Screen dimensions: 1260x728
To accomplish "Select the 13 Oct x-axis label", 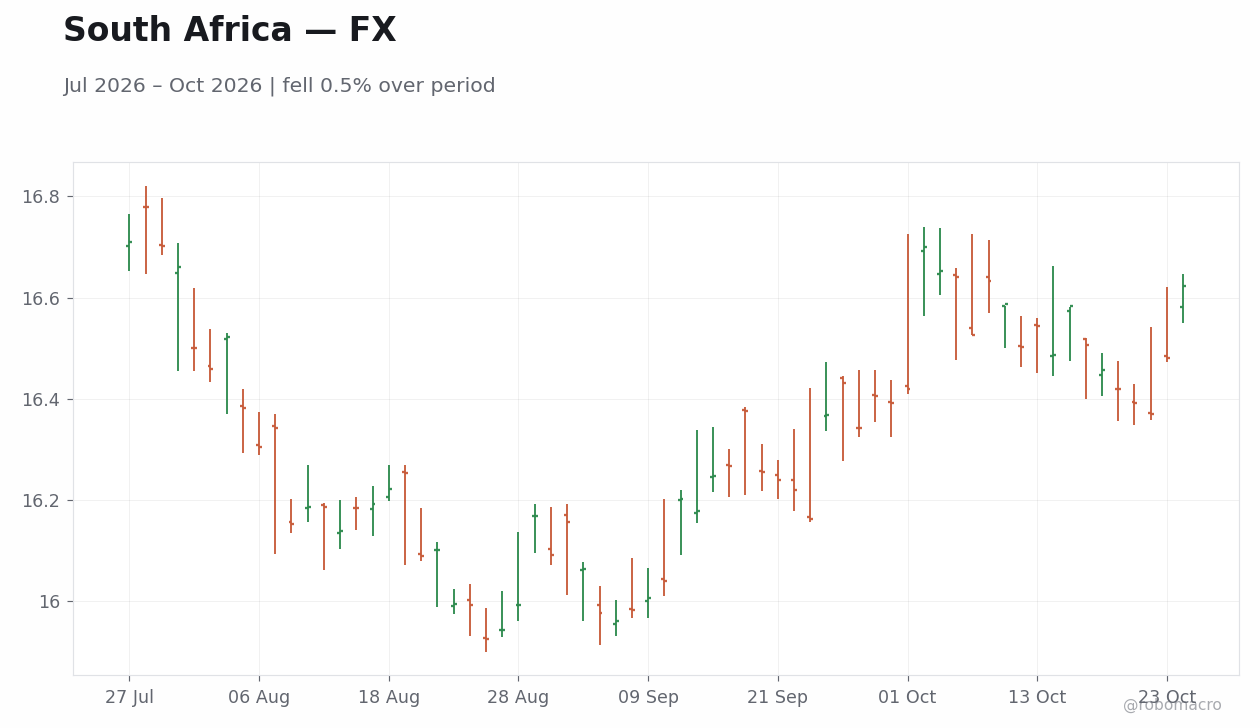I will [1037, 697].
